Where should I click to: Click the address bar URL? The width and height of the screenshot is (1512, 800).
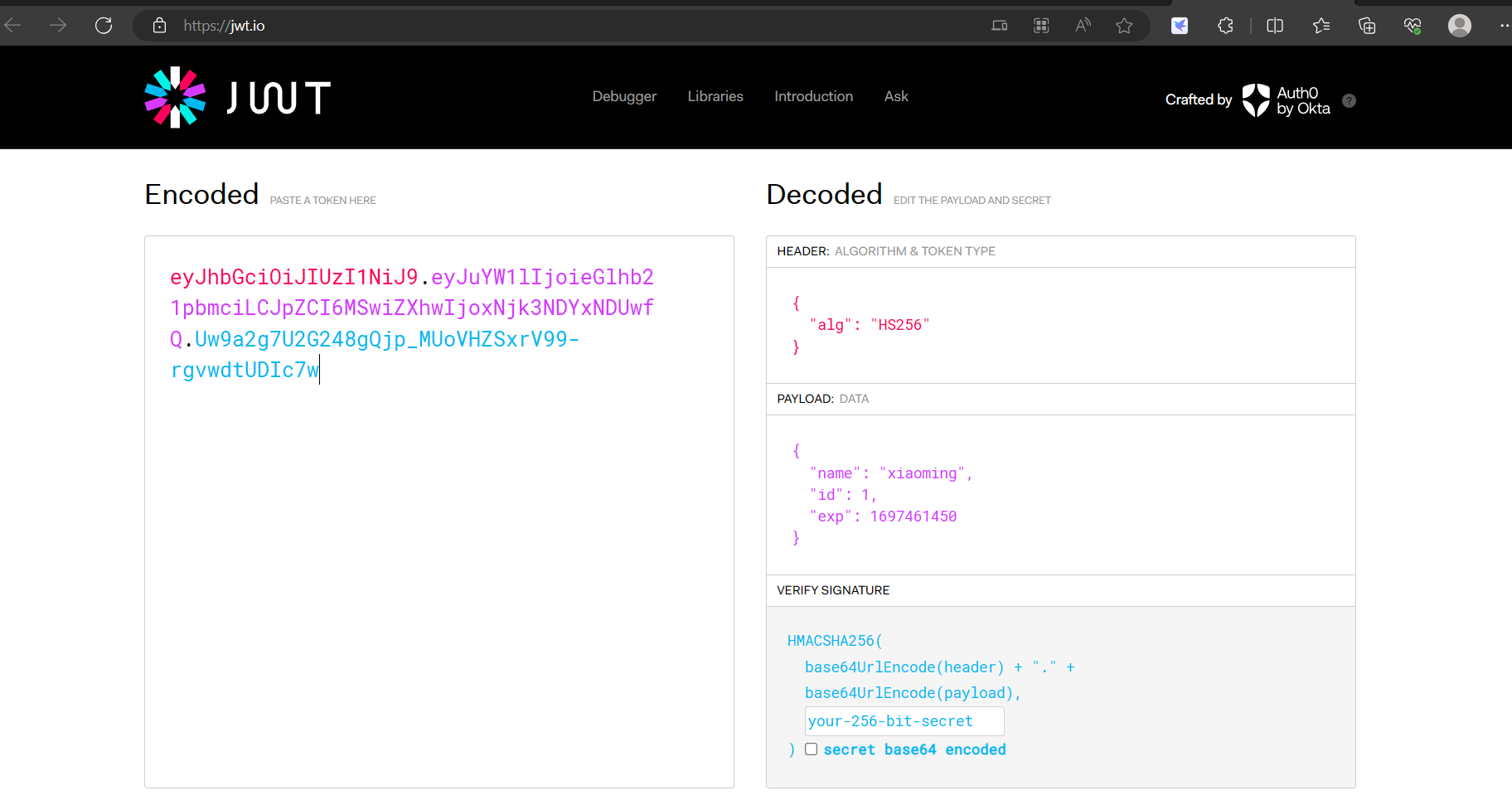click(225, 26)
